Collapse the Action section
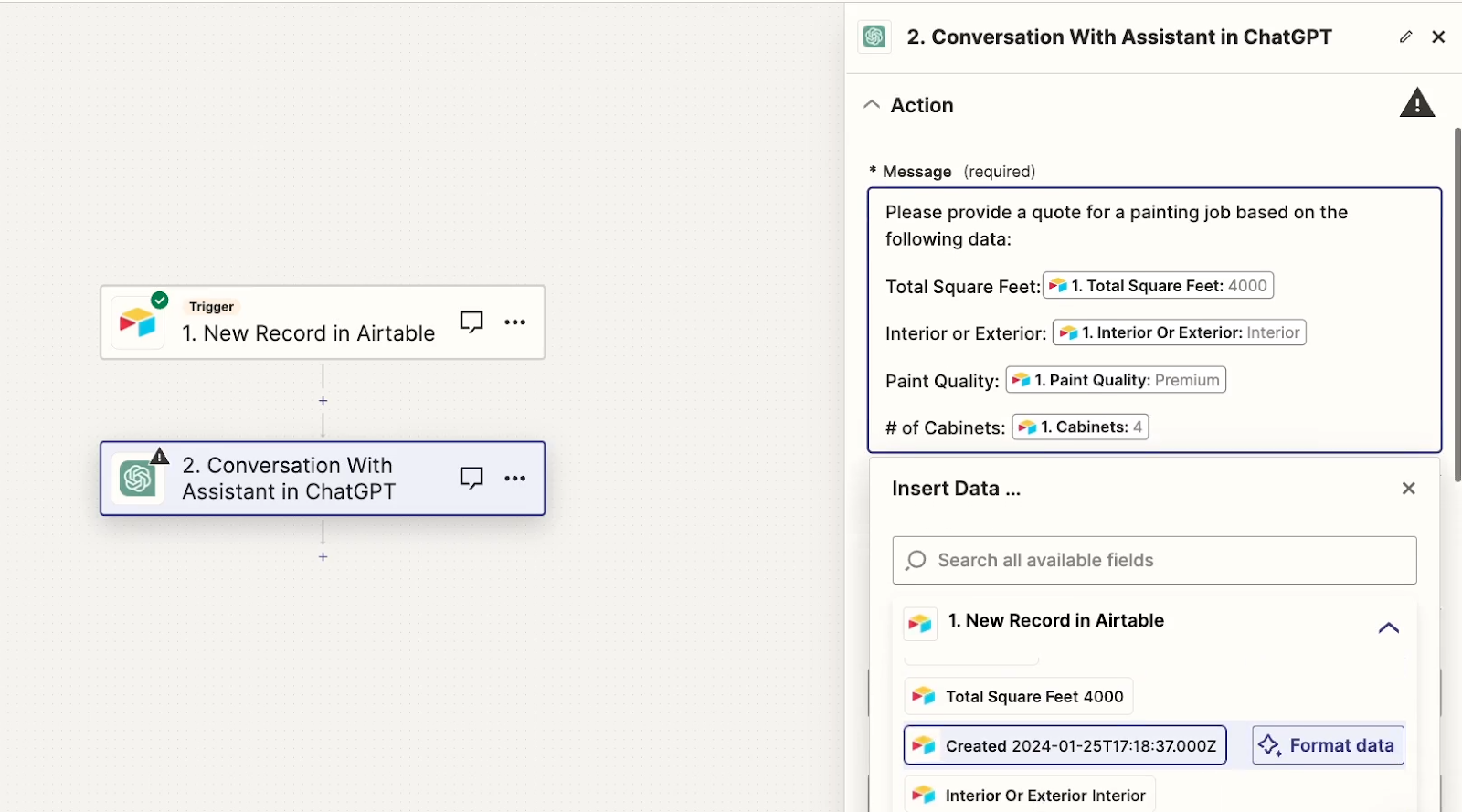Image resolution: width=1462 pixels, height=812 pixels. click(872, 104)
